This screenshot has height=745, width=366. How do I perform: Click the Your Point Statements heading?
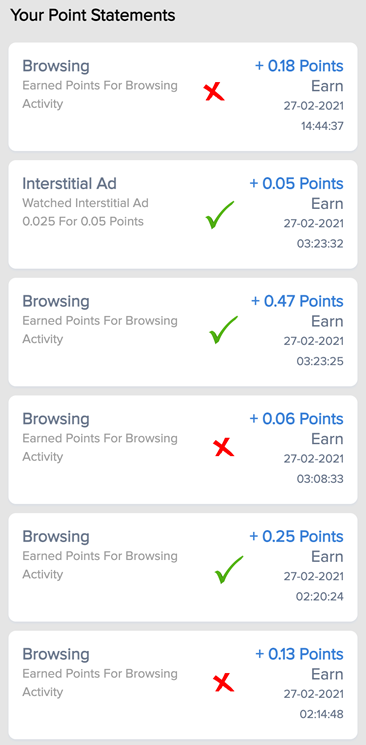click(x=93, y=16)
